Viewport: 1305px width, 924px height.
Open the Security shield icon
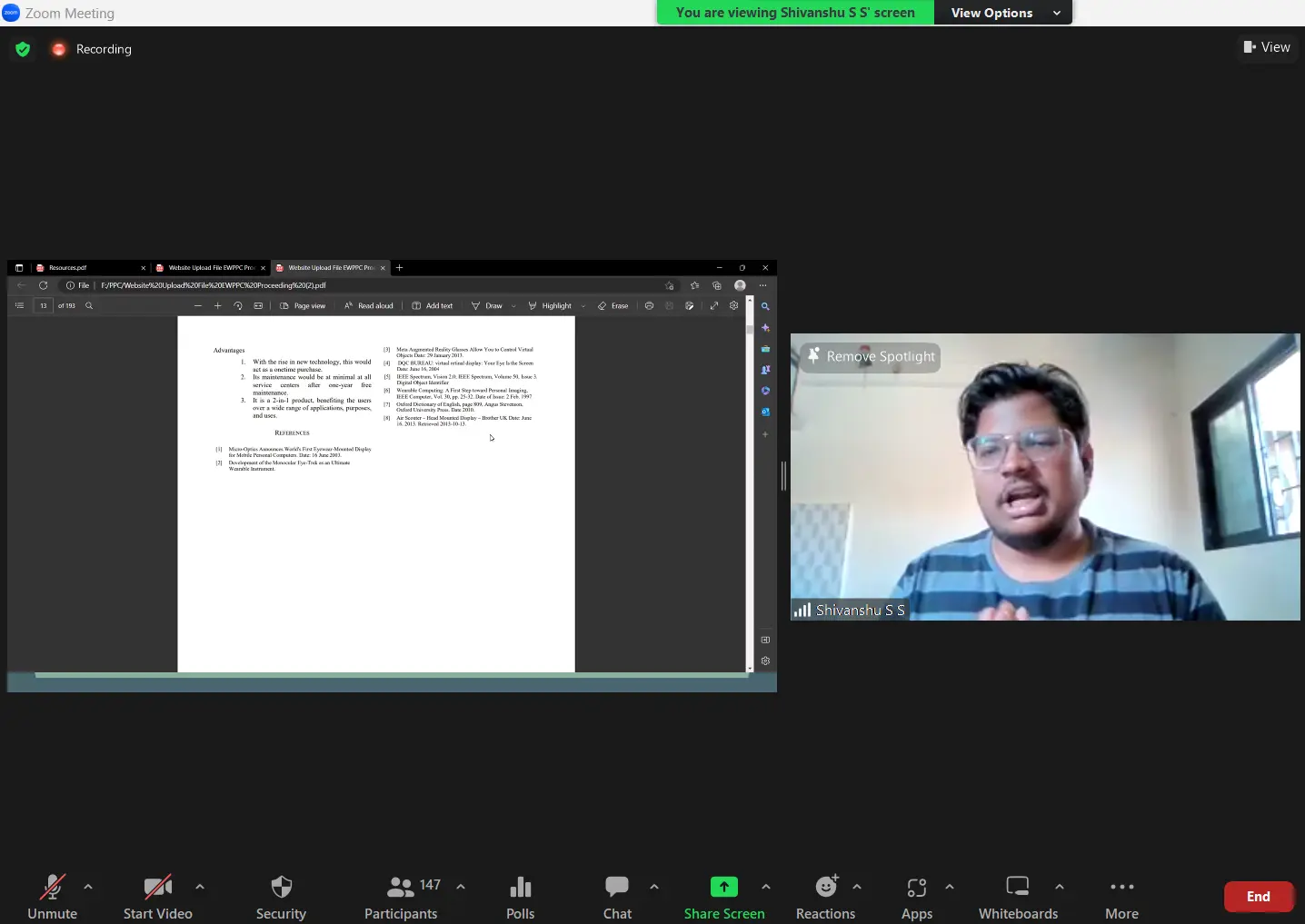point(281,896)
